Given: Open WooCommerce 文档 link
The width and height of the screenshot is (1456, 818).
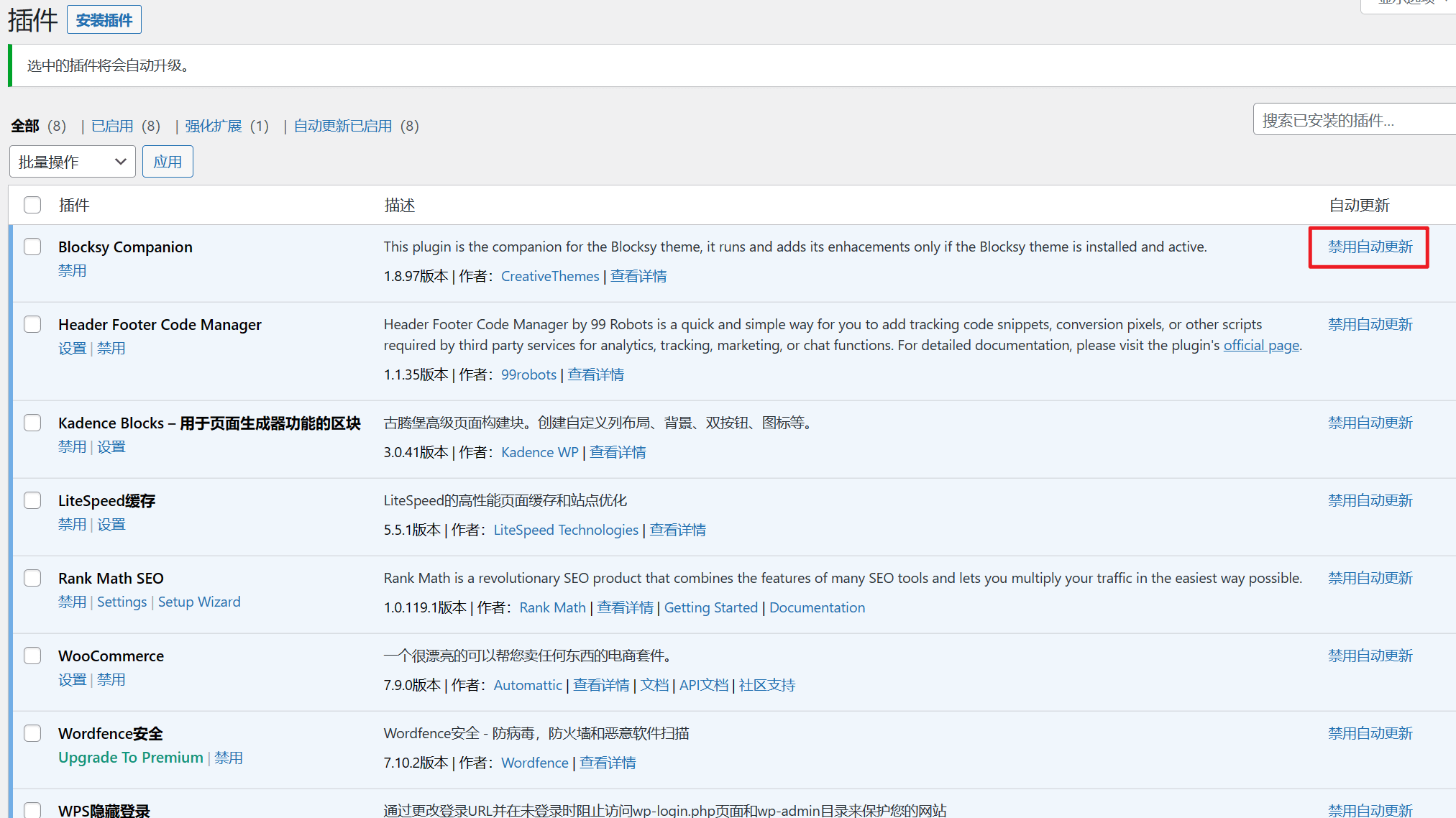Looking at the screenshot, I should (x=654, y=685).
